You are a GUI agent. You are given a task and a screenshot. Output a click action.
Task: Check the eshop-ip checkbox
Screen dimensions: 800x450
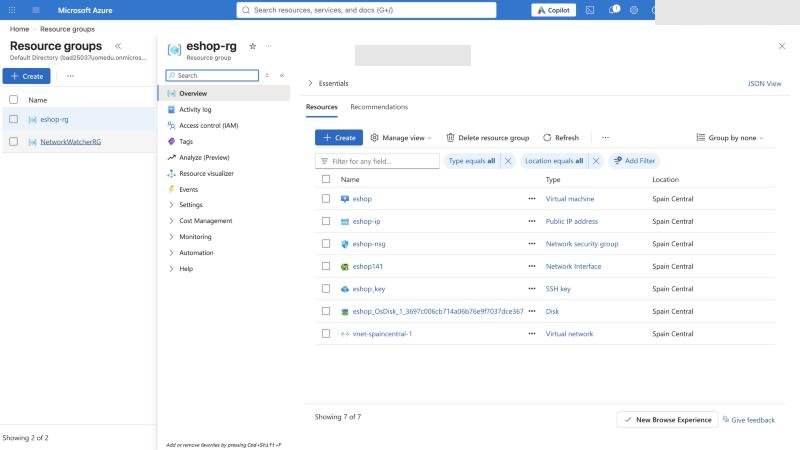[x=326, y=221]
